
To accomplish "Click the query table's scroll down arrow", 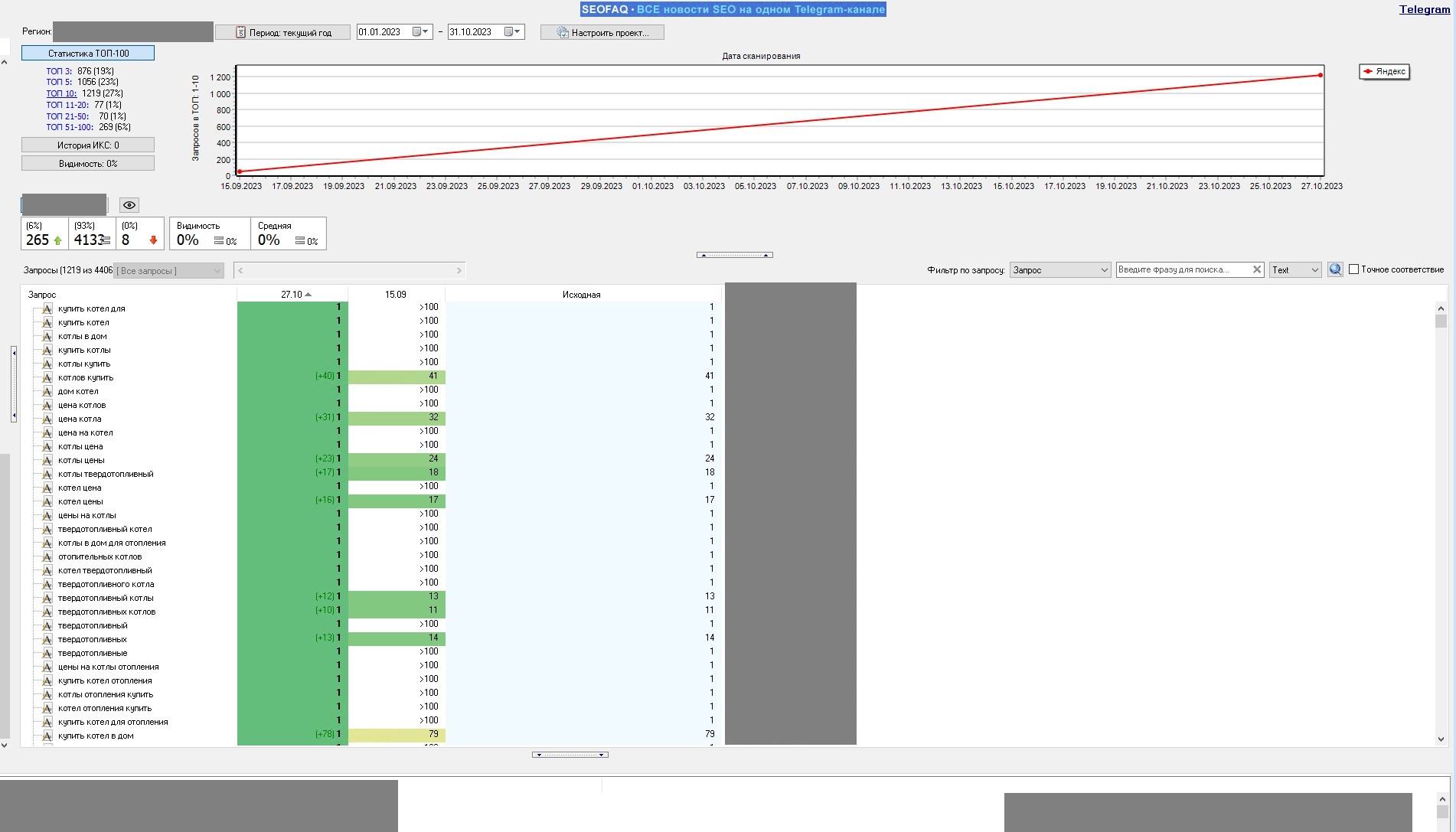I will [1441, 739].
